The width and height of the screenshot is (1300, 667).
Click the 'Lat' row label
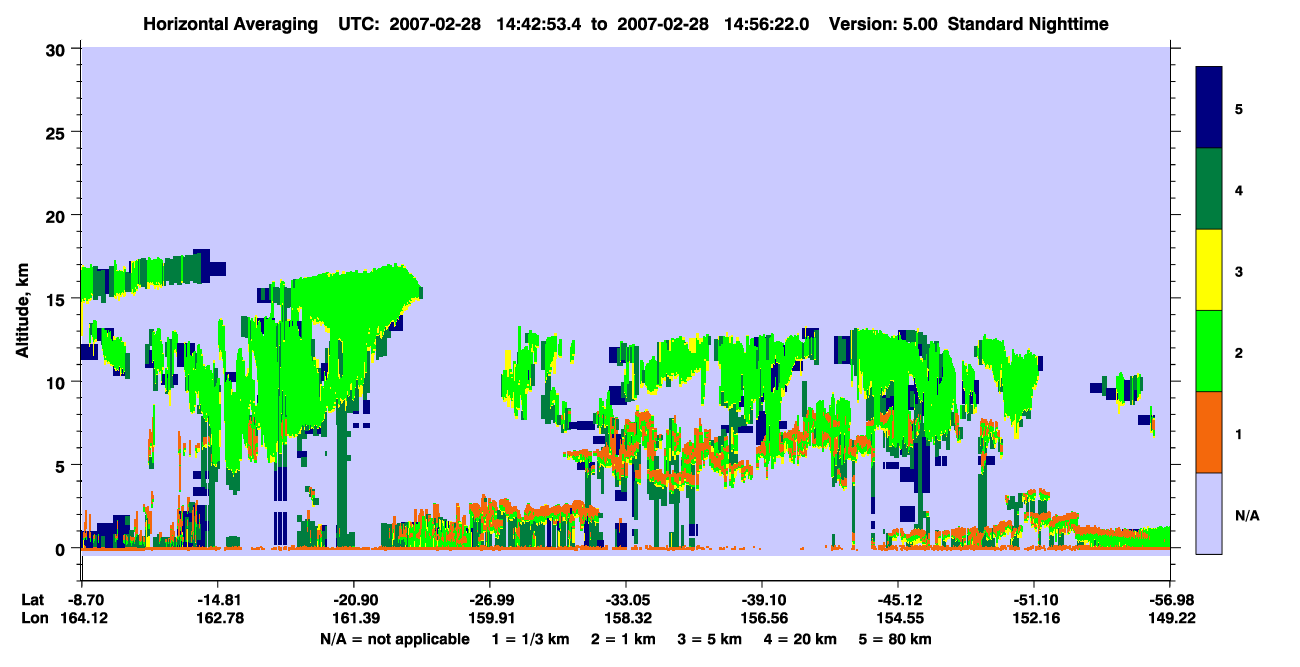coord(32,599)
